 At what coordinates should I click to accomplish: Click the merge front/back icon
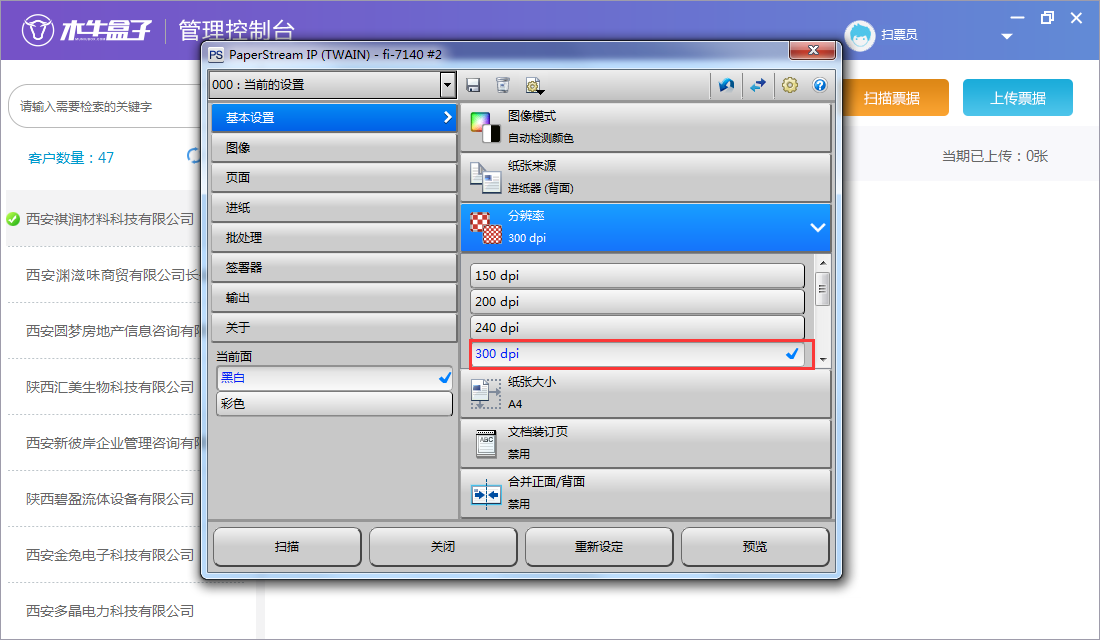point(485,494)
